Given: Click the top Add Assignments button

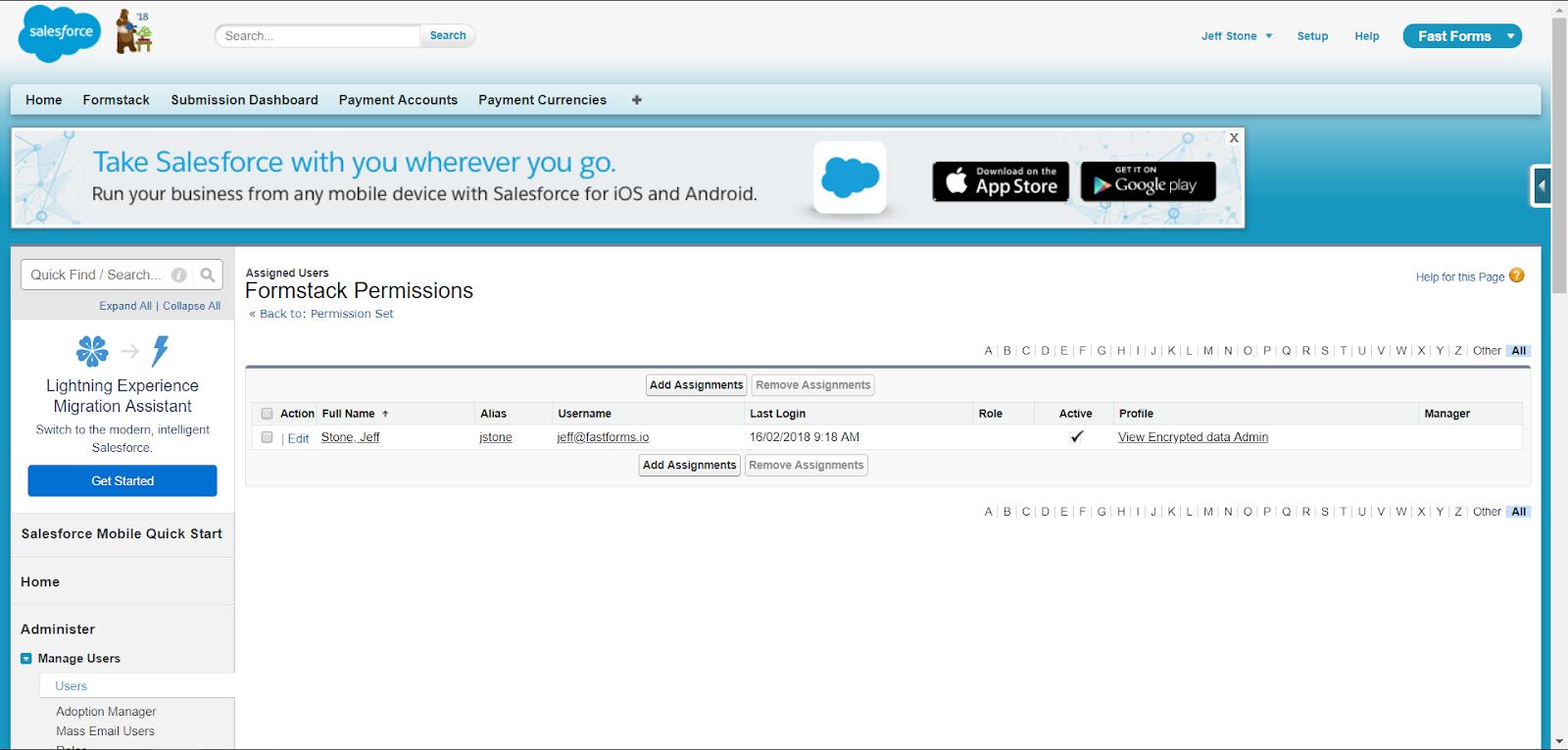Looking at the screenshot, I should point(696,385).
